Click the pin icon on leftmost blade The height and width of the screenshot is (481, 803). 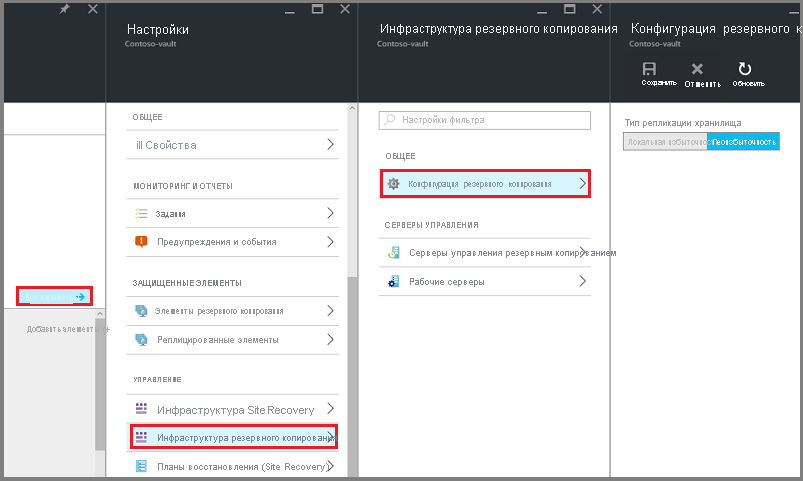[x=65, y=9]
